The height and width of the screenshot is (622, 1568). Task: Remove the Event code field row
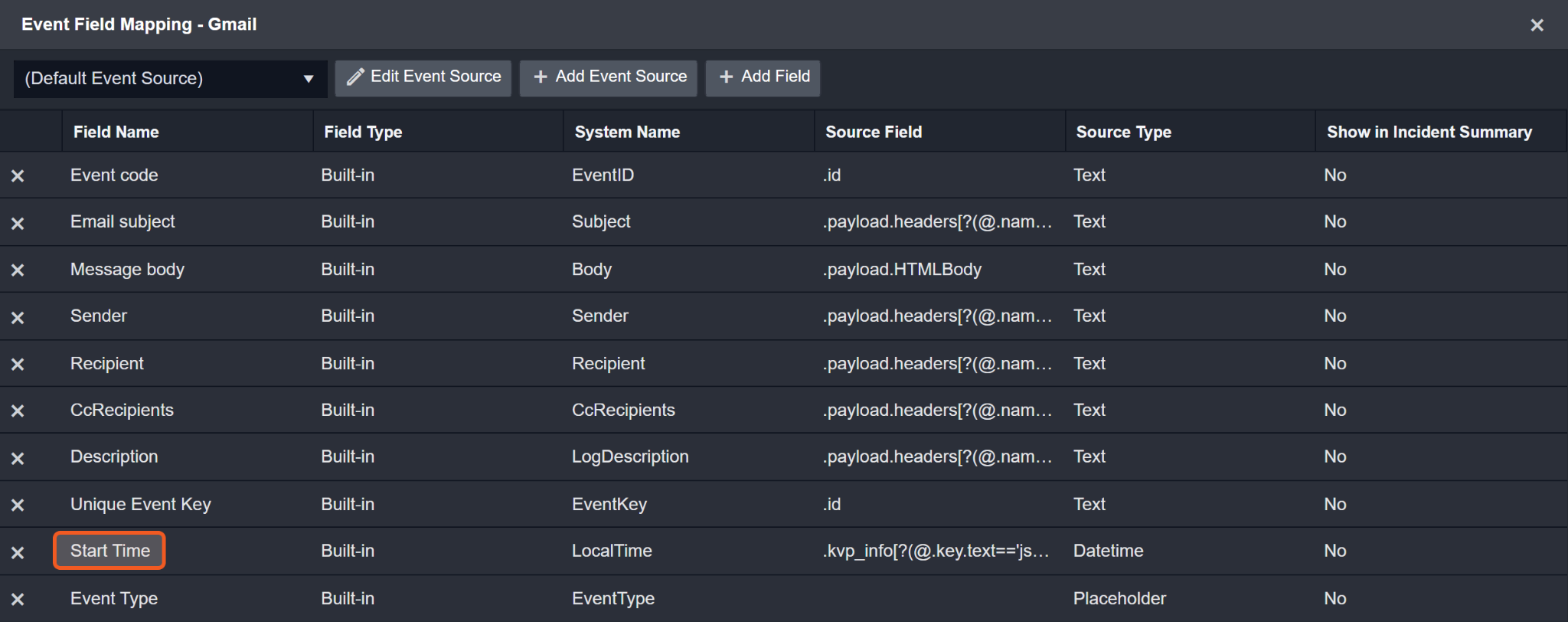click(18, 176)
